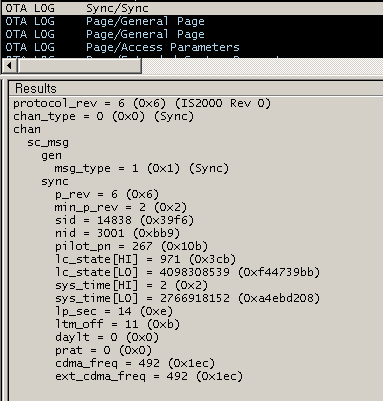Select the cdma_freq = 492 line
Viewport: 383px width, 401px height.
click(x=135, y=363)
